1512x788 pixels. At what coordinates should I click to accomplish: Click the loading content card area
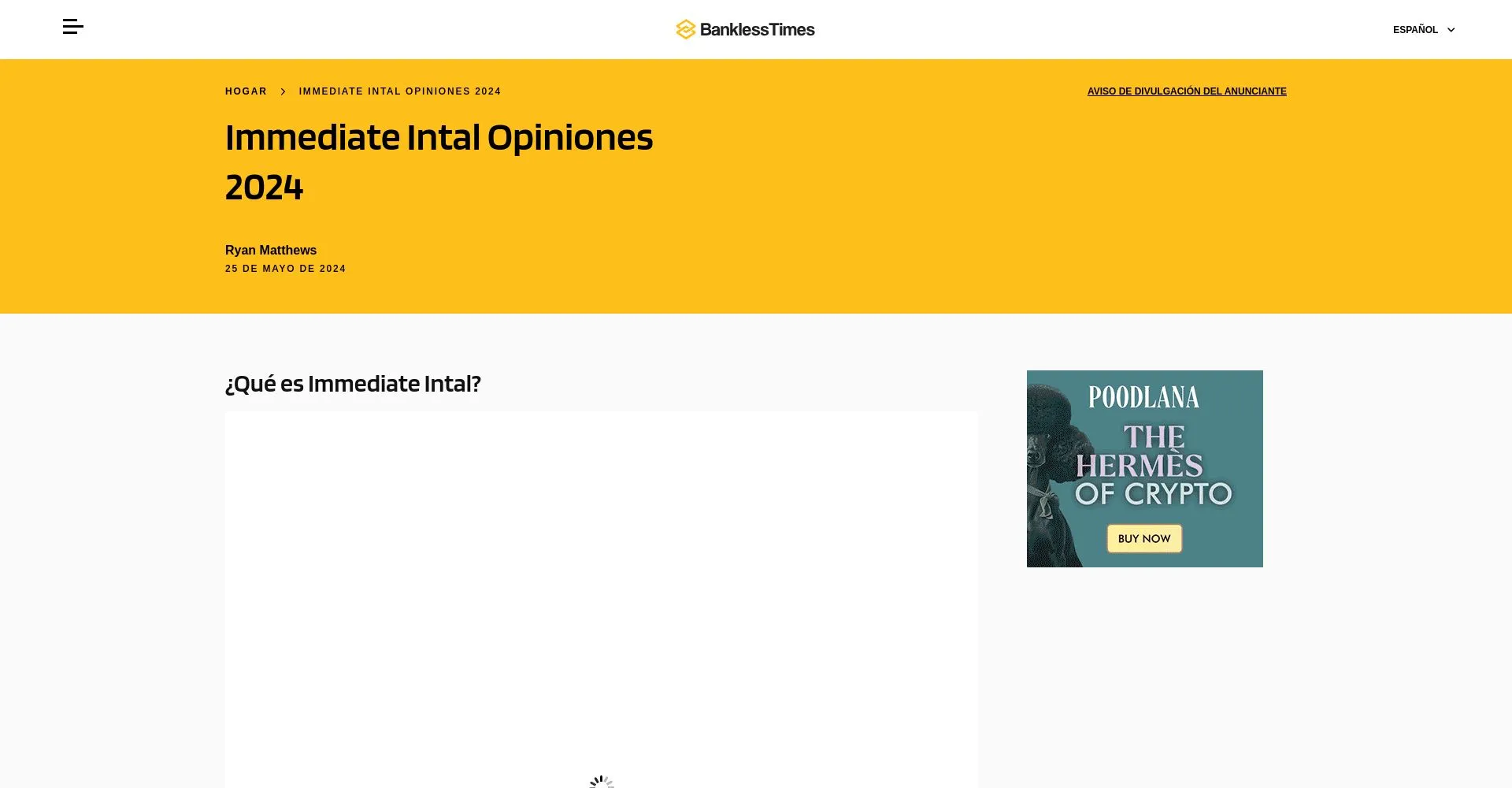click(x=602, y=599)
